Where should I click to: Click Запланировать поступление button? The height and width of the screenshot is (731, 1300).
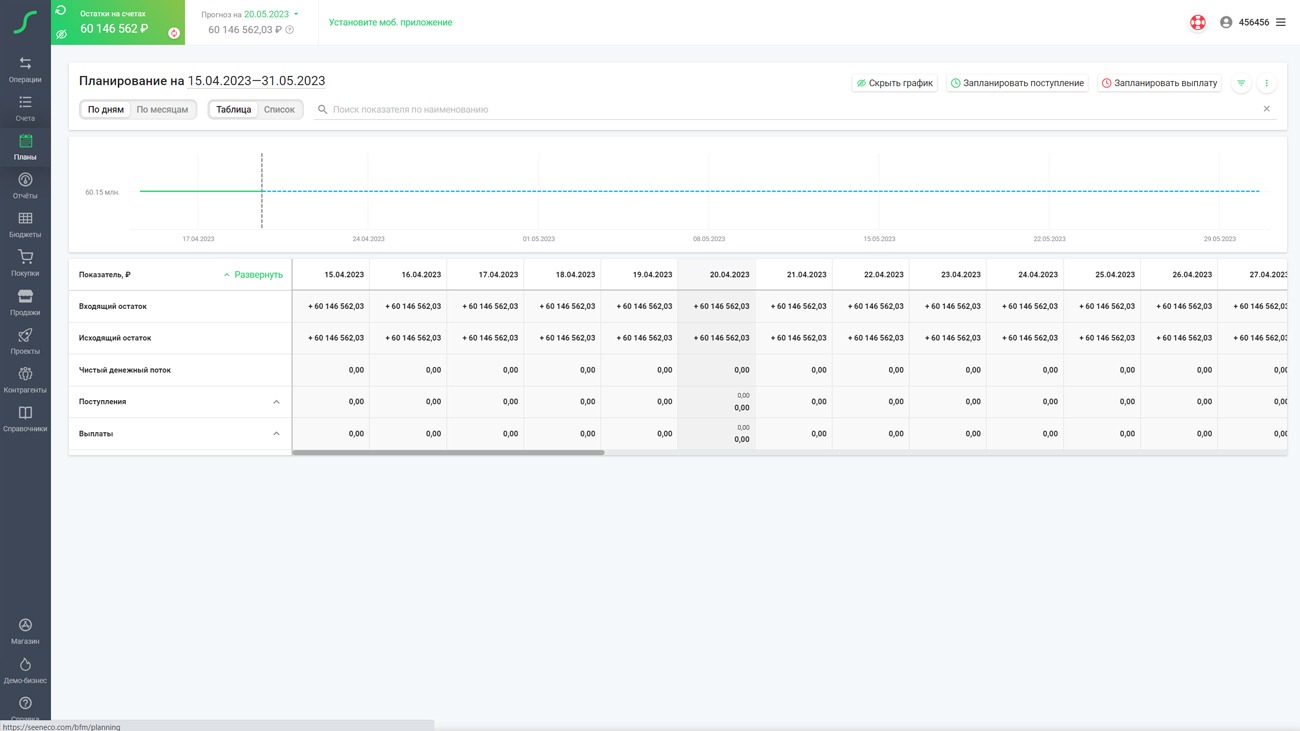(1017, 83)
